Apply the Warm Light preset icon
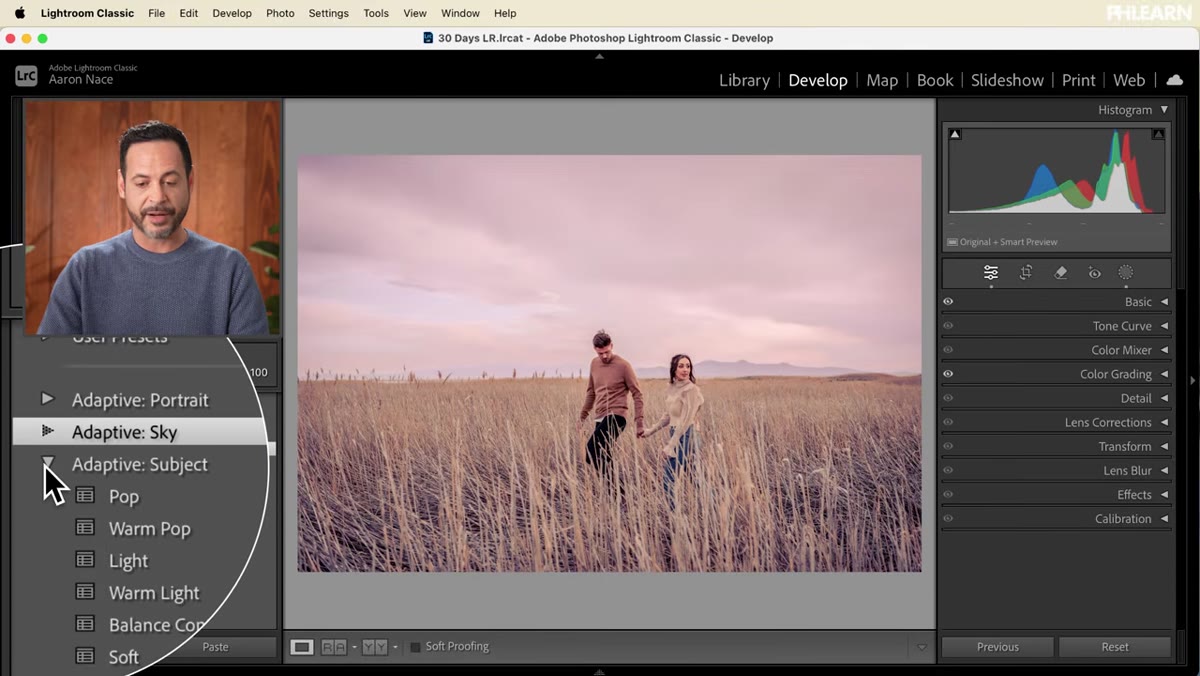1200x676 pixels. coord(86,592)
